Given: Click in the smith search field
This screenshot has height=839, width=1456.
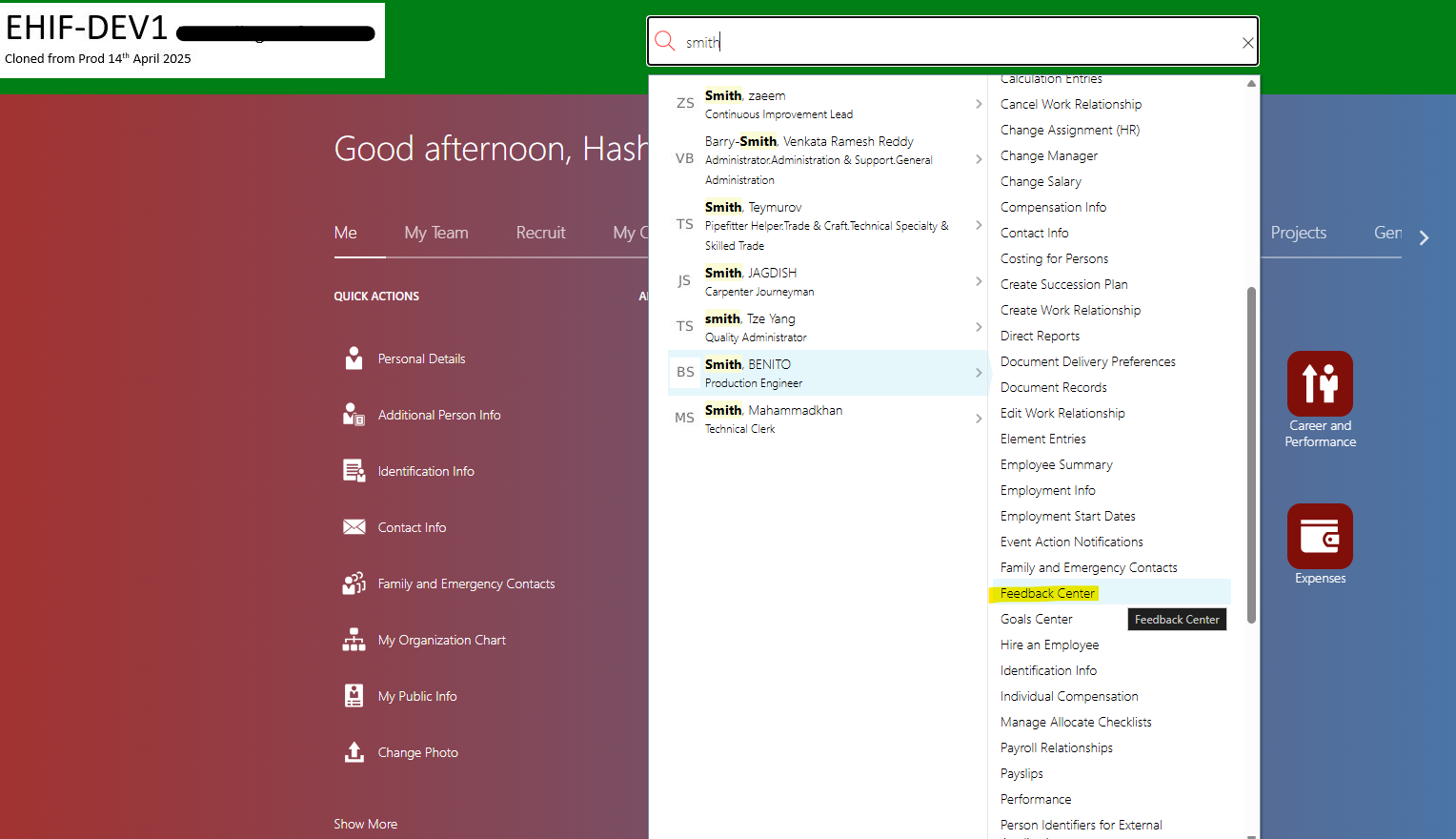Looking at the screenshot, I should (953, 42).
